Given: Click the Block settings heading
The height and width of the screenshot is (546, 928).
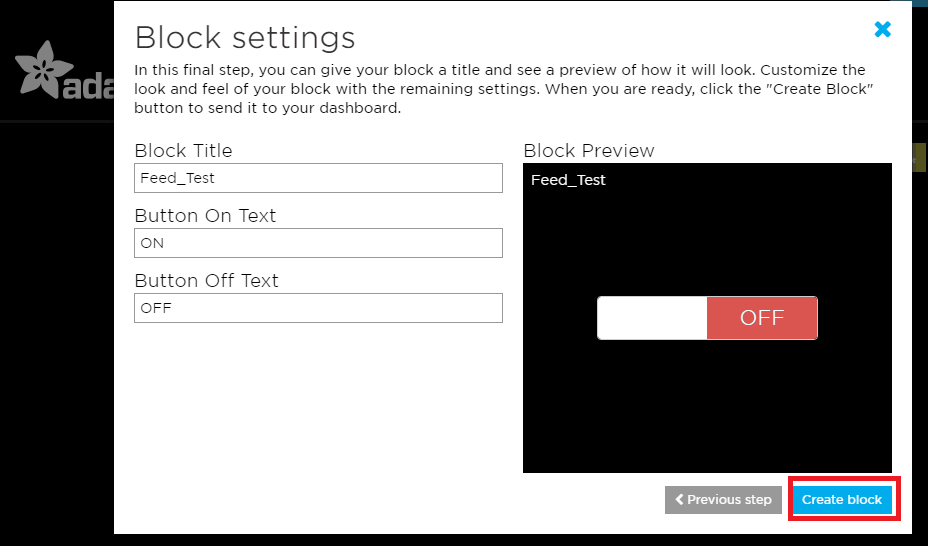Looking at the screenshot, I should (x=245, y=38).
